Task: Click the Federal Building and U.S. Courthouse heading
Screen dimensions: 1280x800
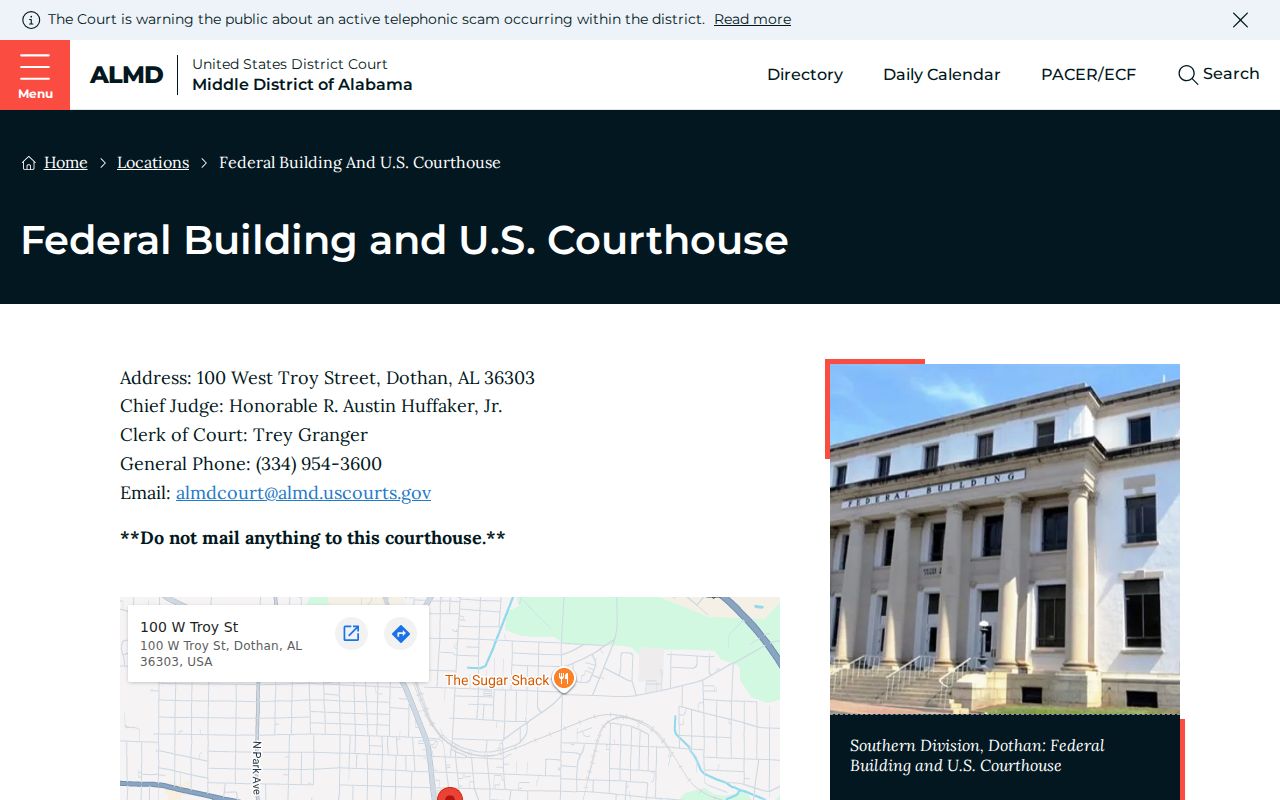Action: click(405, 240)
